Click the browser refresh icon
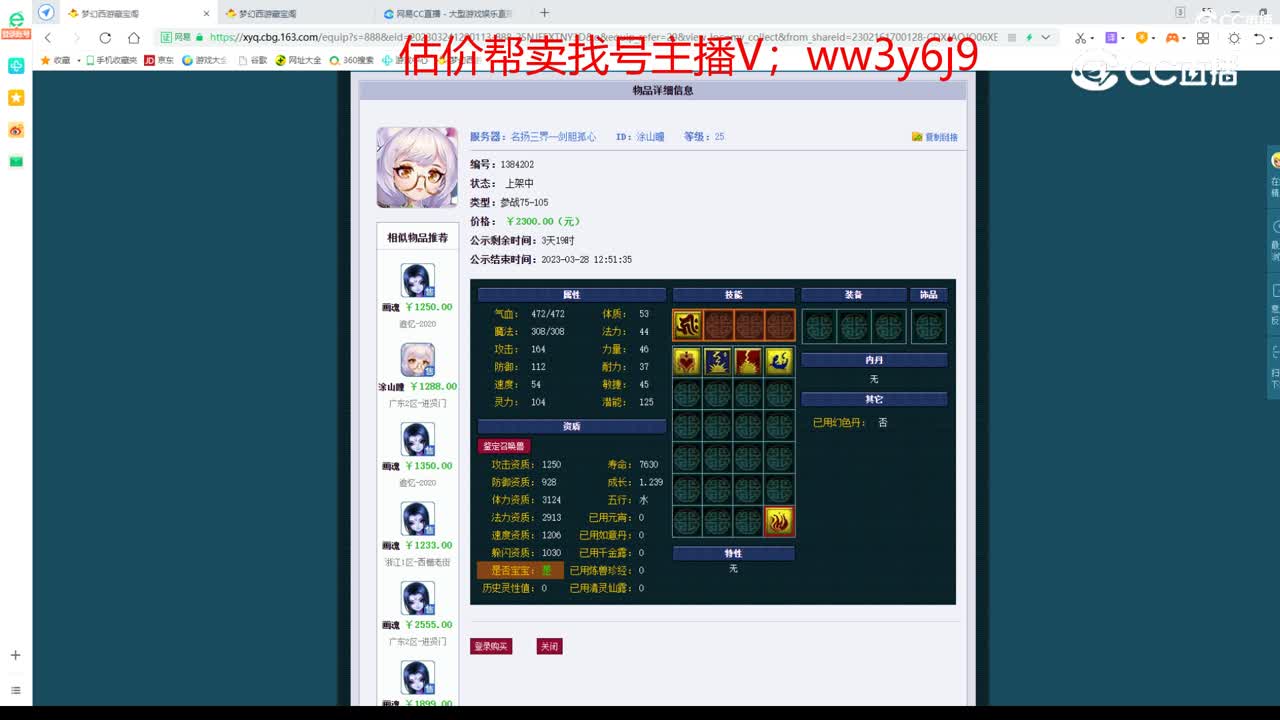 click(105, 38)
